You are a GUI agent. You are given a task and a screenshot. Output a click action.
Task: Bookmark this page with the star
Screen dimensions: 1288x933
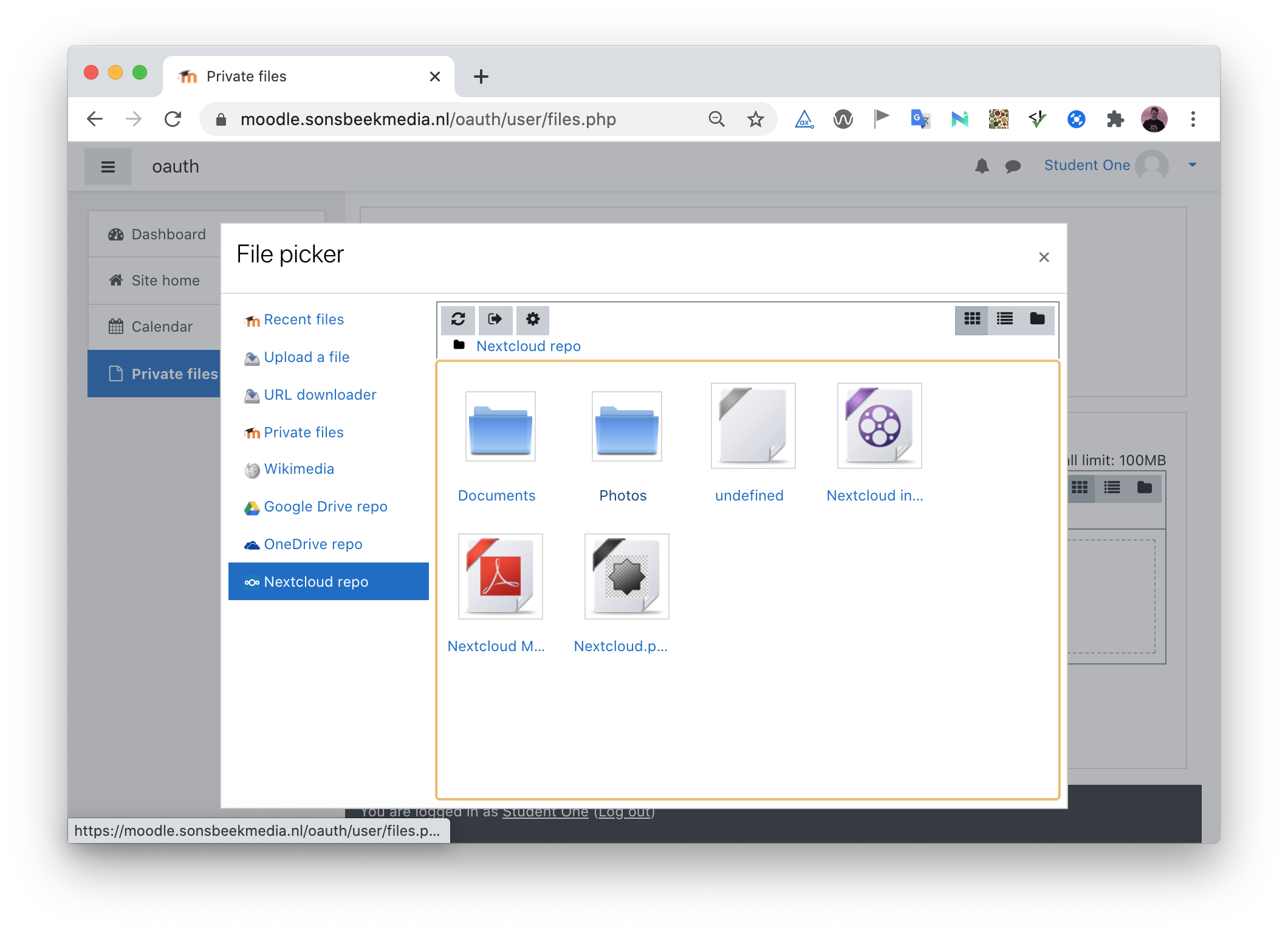pyautogui.click(x=756, y=119)
